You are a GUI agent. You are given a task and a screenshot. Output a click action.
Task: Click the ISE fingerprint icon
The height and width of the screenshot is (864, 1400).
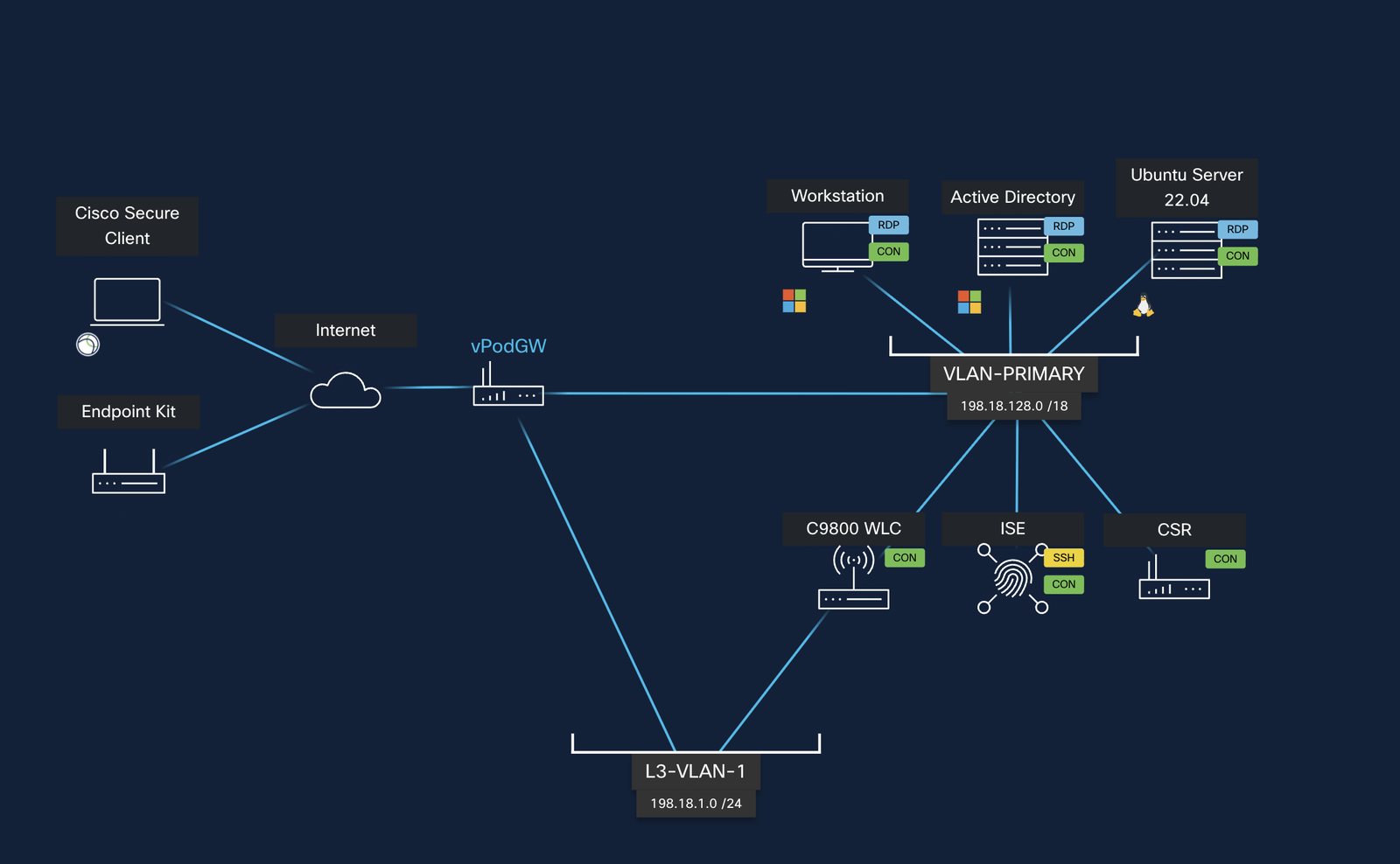coord(1012,579)
